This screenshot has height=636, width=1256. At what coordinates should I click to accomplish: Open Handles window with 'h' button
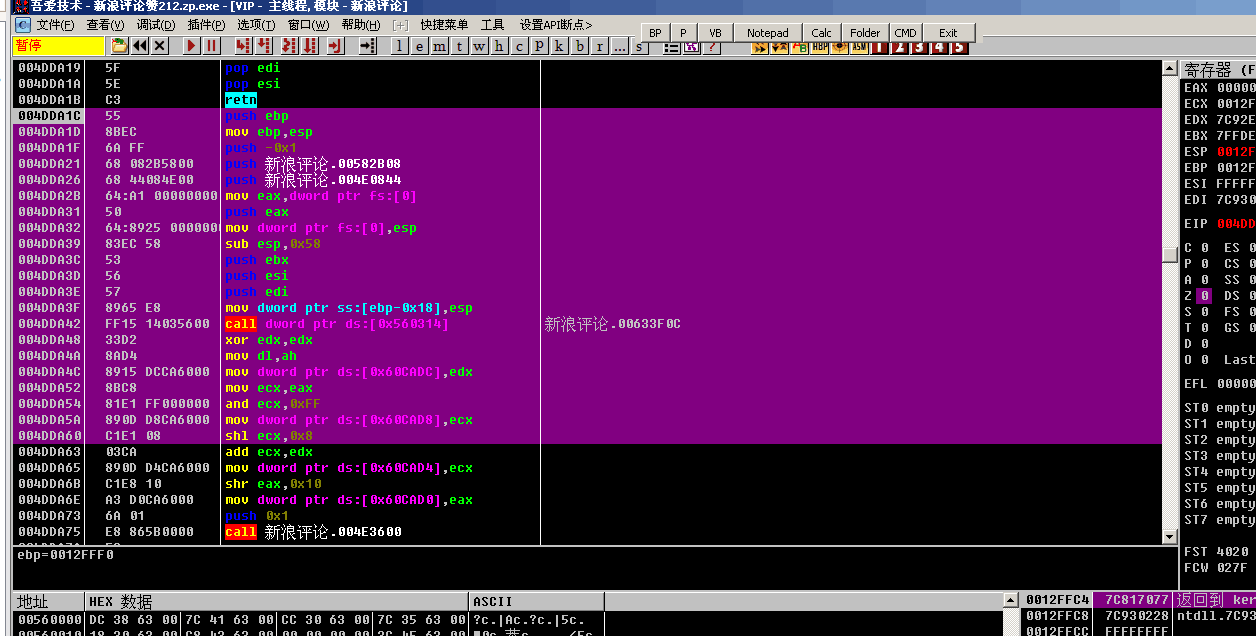click(x=499, y=46)
